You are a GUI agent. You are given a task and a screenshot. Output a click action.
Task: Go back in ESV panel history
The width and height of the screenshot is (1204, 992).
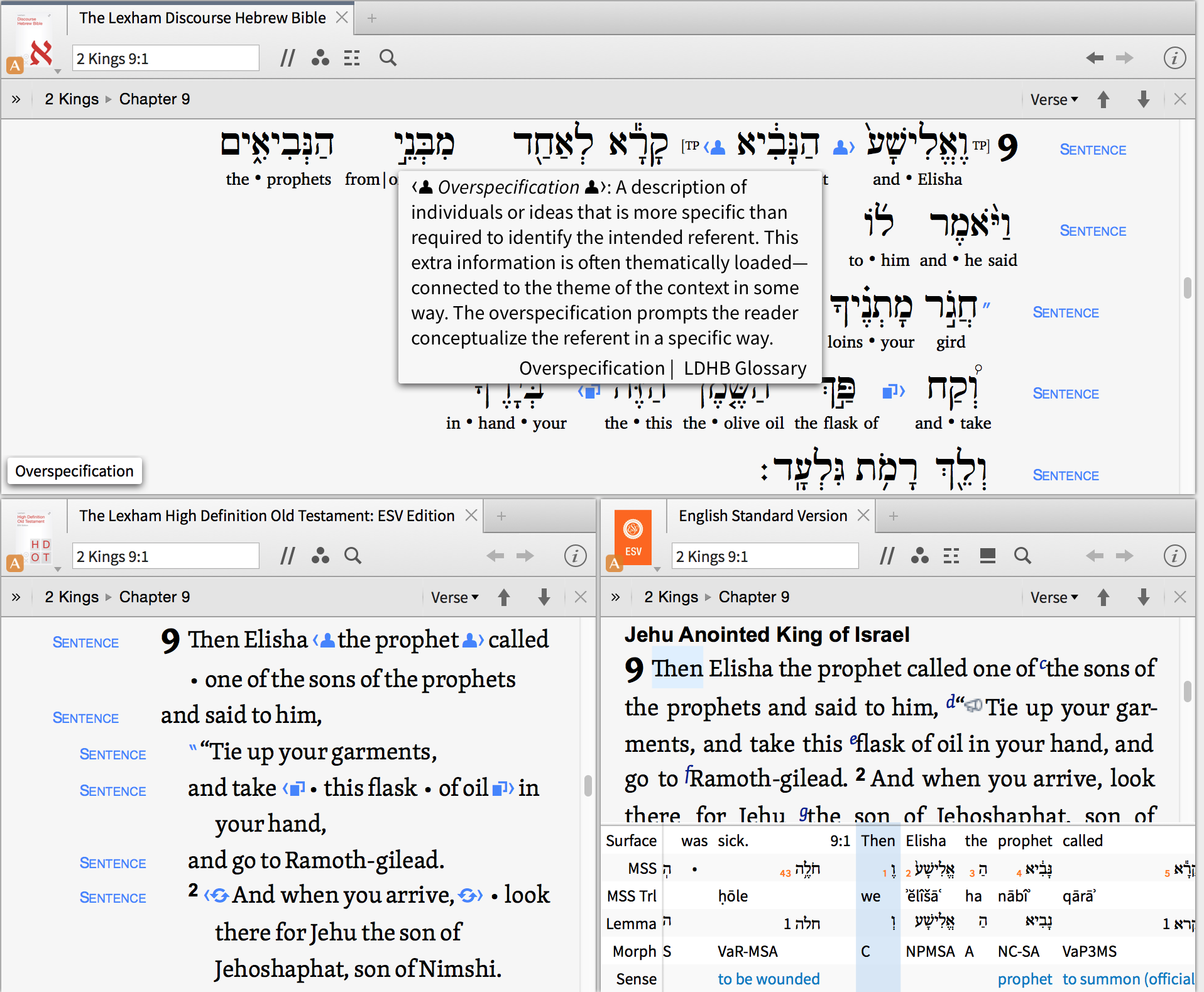(1095, 556)
